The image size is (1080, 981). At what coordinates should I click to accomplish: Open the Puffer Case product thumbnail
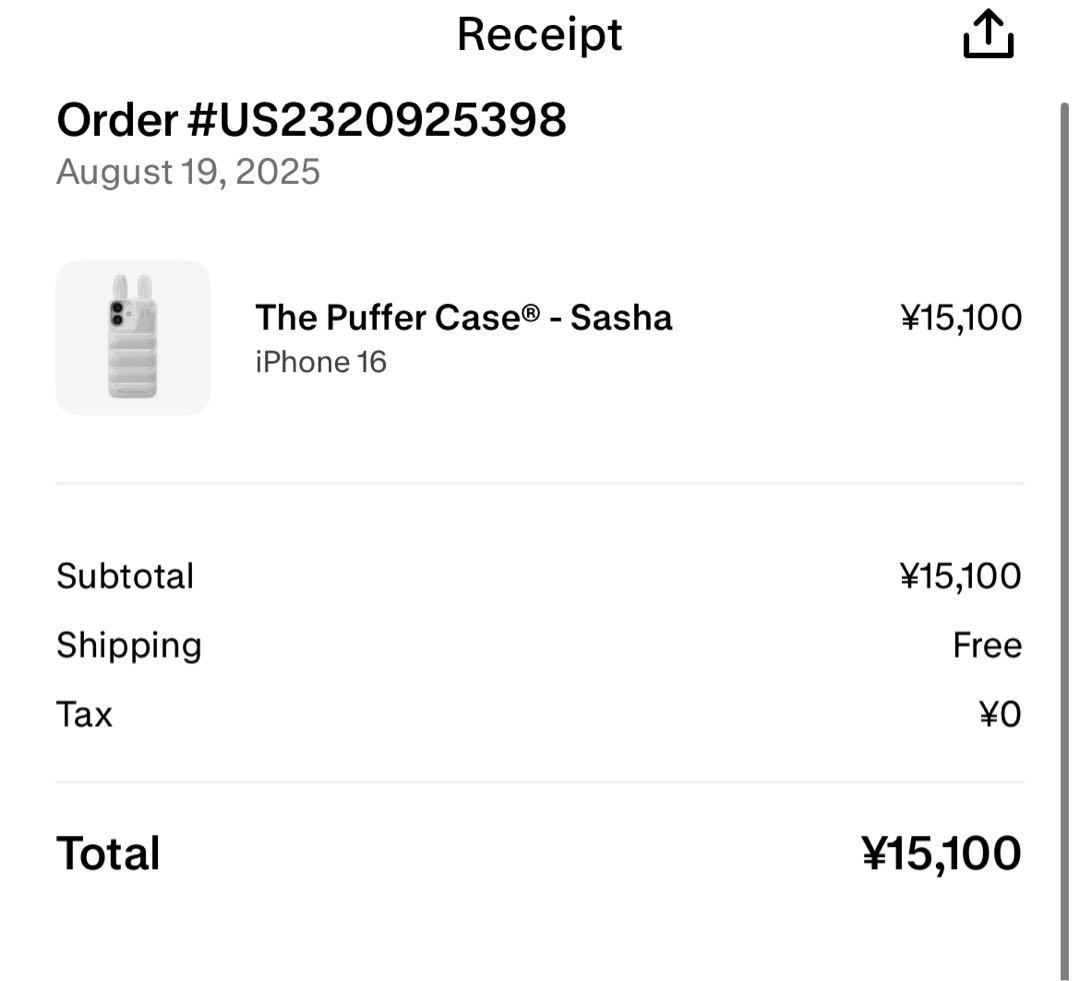pos(133,338)
